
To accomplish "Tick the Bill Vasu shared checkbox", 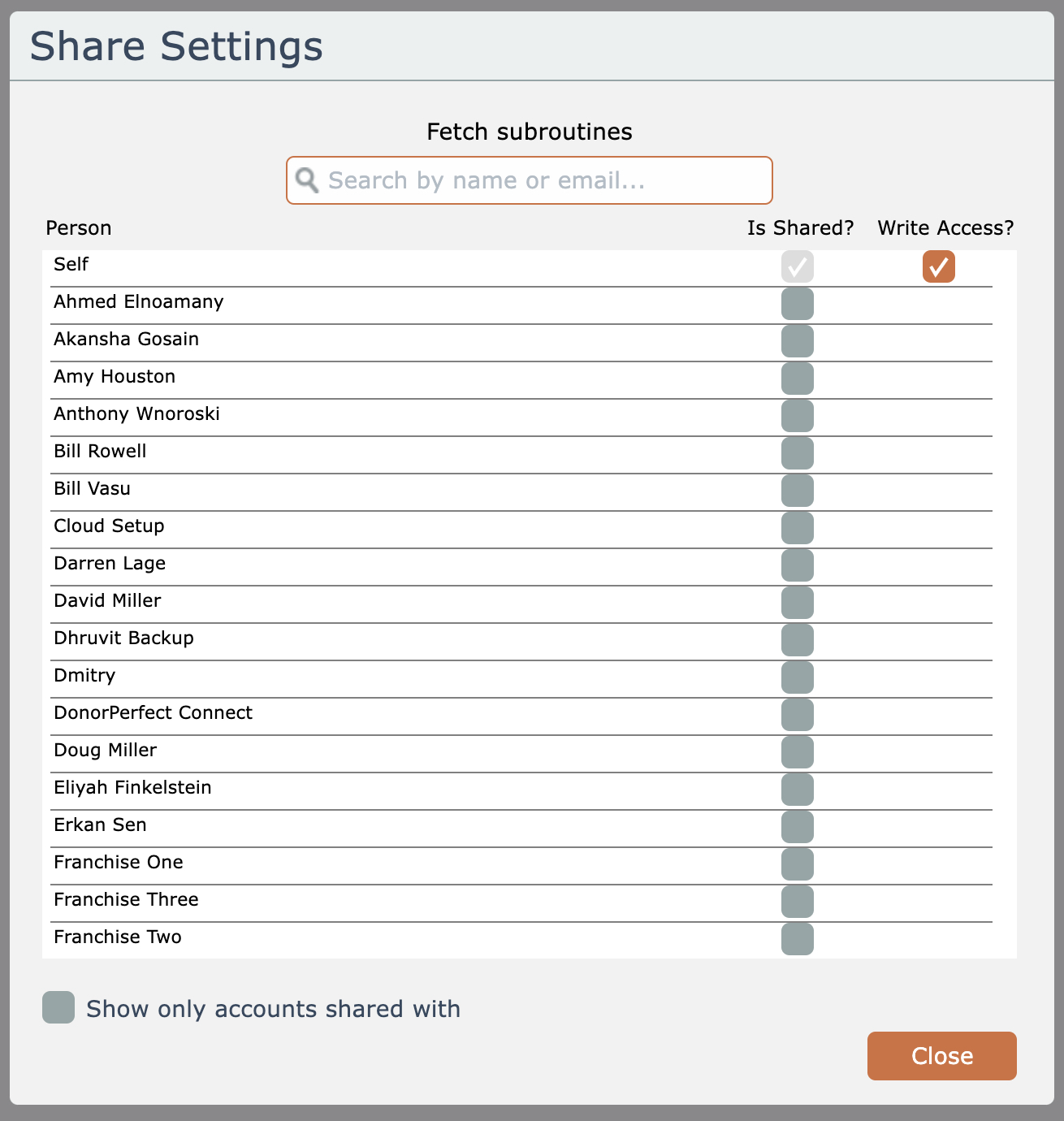I will pos(797,491).
